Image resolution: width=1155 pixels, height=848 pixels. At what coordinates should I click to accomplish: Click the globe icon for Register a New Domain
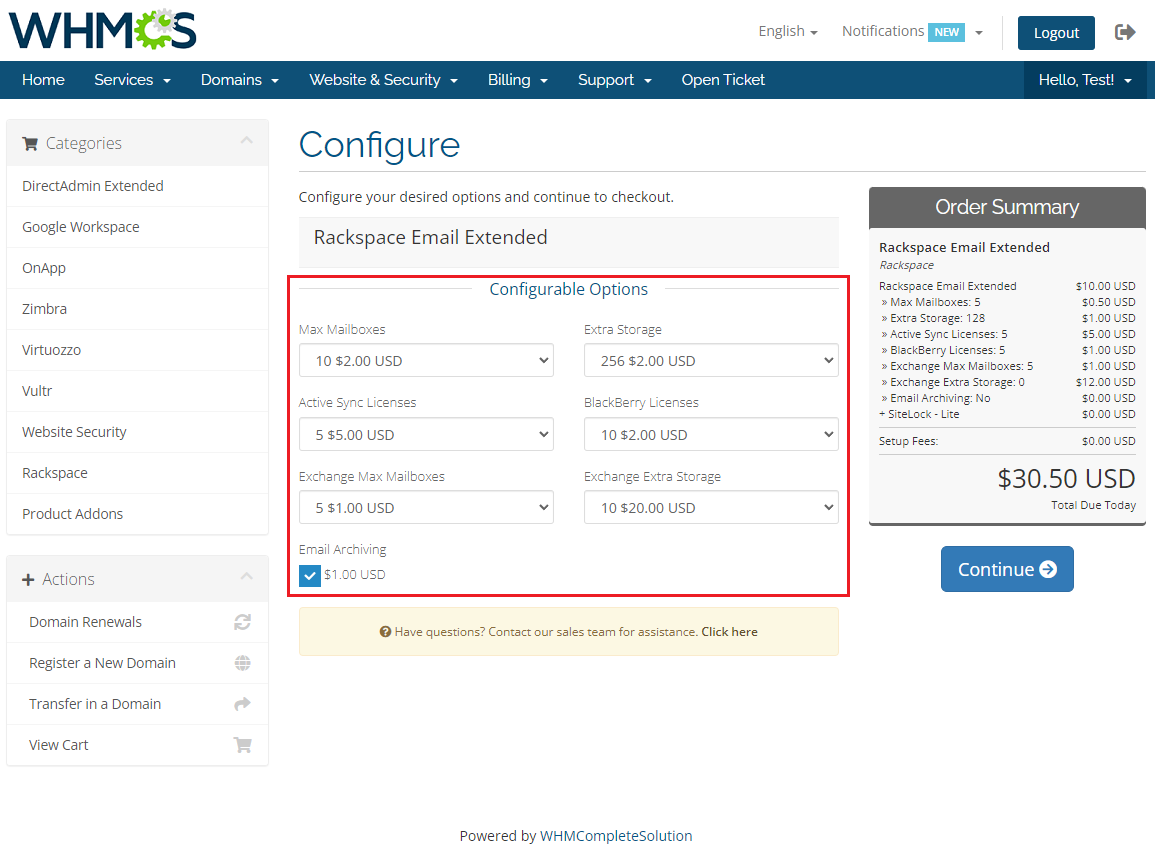point(242,663)
